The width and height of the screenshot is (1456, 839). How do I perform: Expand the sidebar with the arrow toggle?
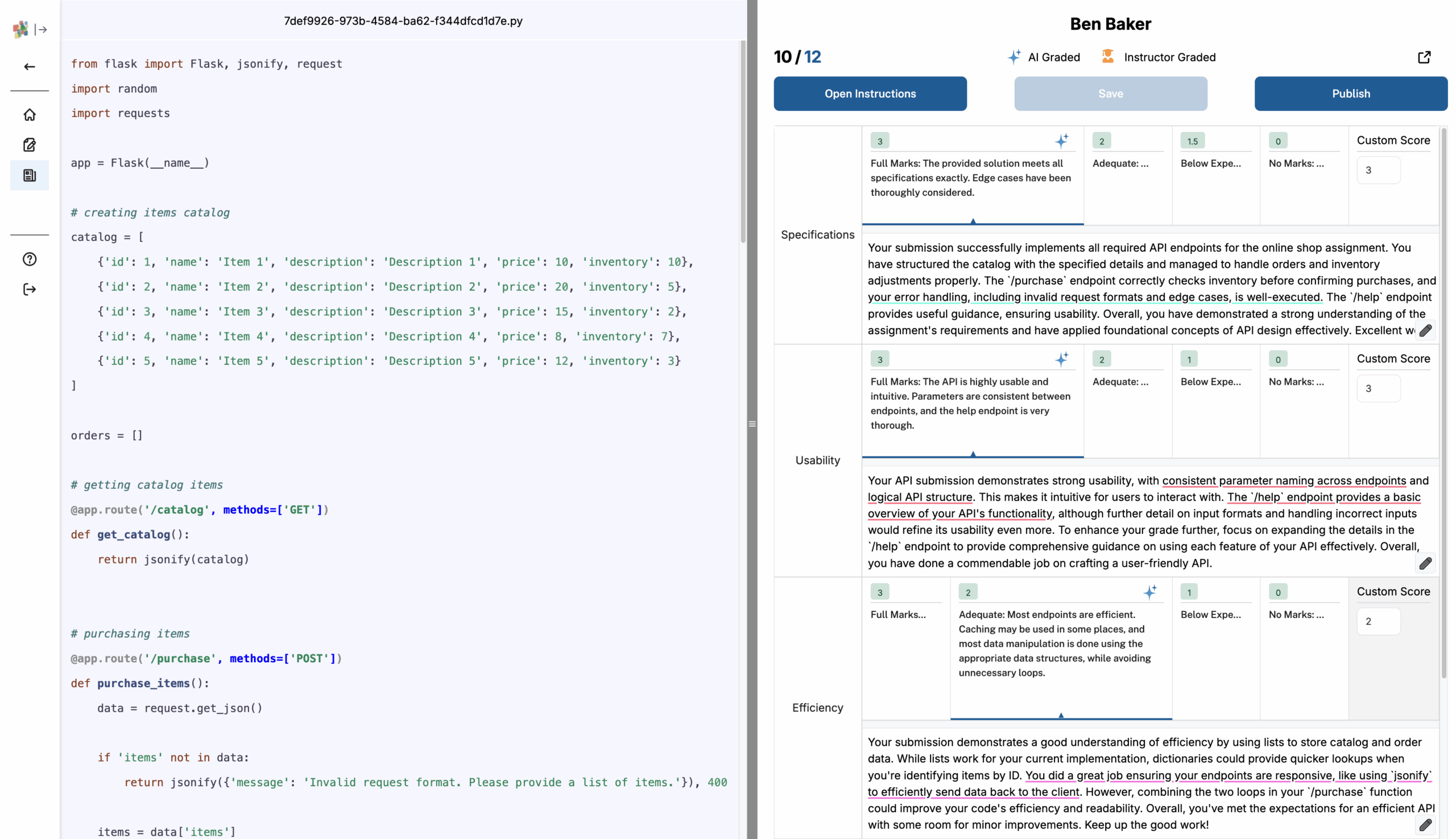(41, 30)
